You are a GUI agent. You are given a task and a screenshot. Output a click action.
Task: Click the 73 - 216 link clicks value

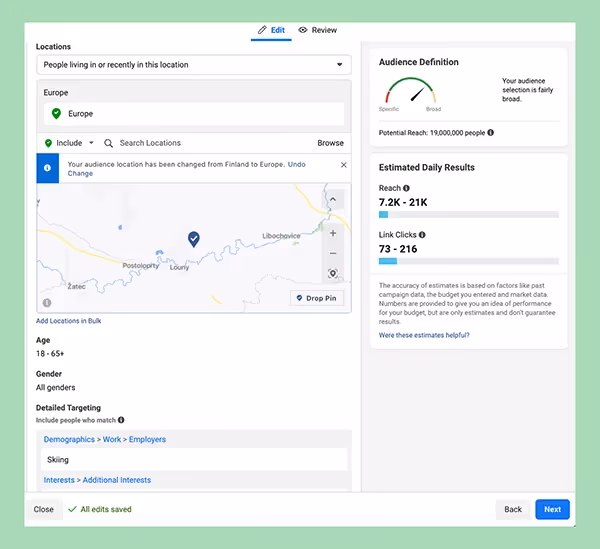click(398, 249)
